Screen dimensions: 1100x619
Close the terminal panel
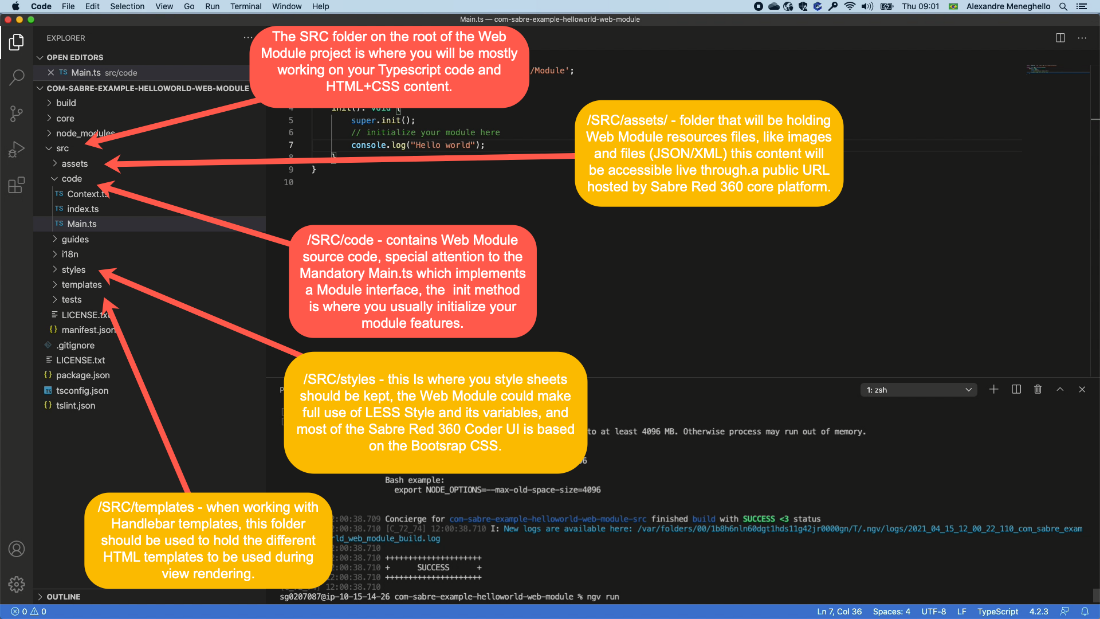click(x=1082, y=390)
